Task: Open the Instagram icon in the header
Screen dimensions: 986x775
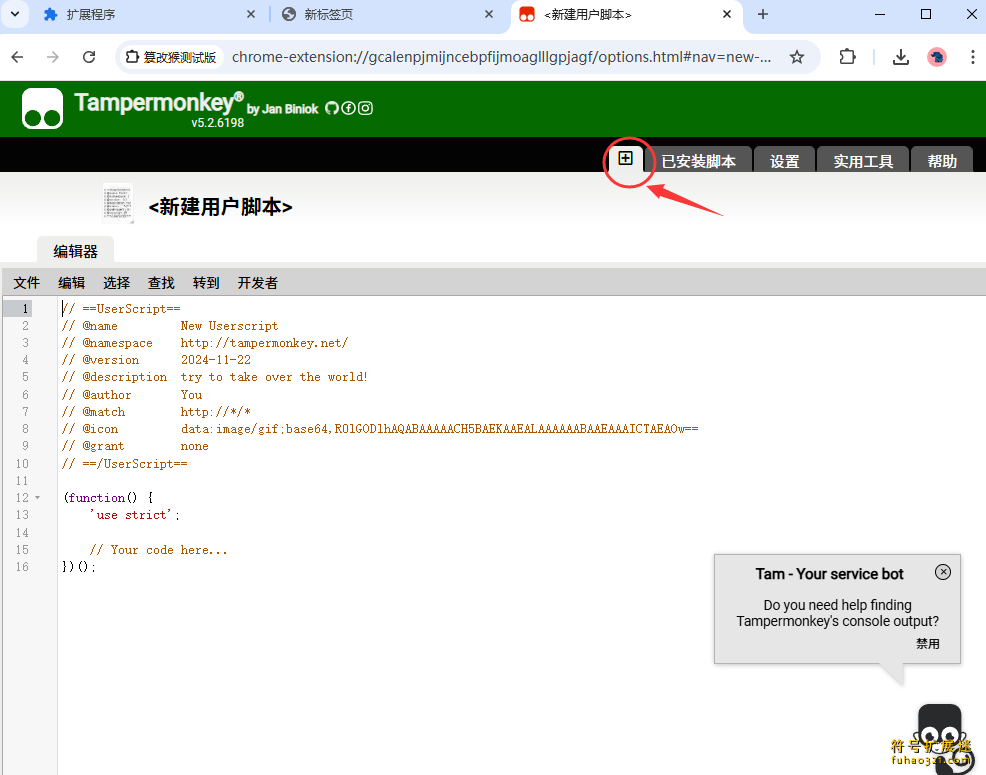Action: pyautogui.click(x=366, y=108)
